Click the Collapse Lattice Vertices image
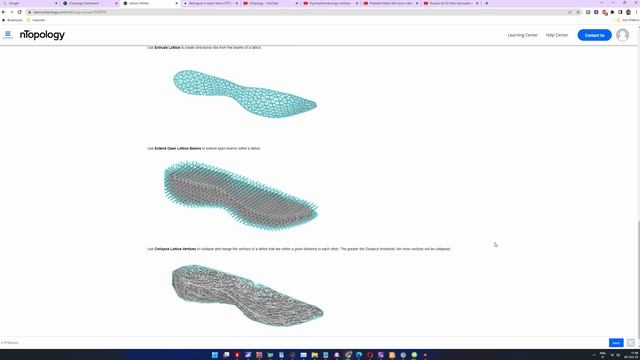The width and height of the screenshot is (640, 360). 247,296
